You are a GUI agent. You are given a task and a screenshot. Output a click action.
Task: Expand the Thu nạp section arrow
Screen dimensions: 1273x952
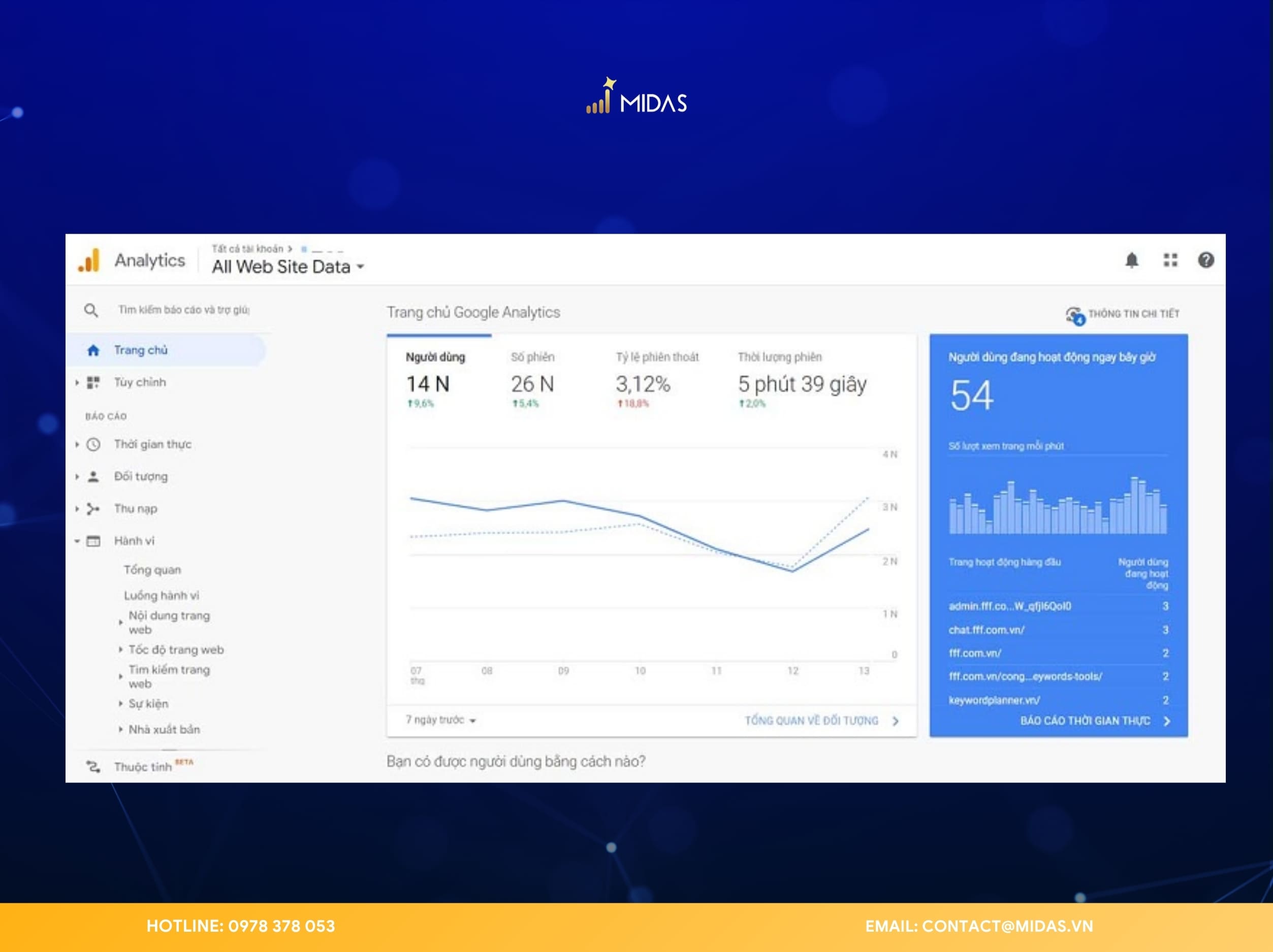[77, 509]
